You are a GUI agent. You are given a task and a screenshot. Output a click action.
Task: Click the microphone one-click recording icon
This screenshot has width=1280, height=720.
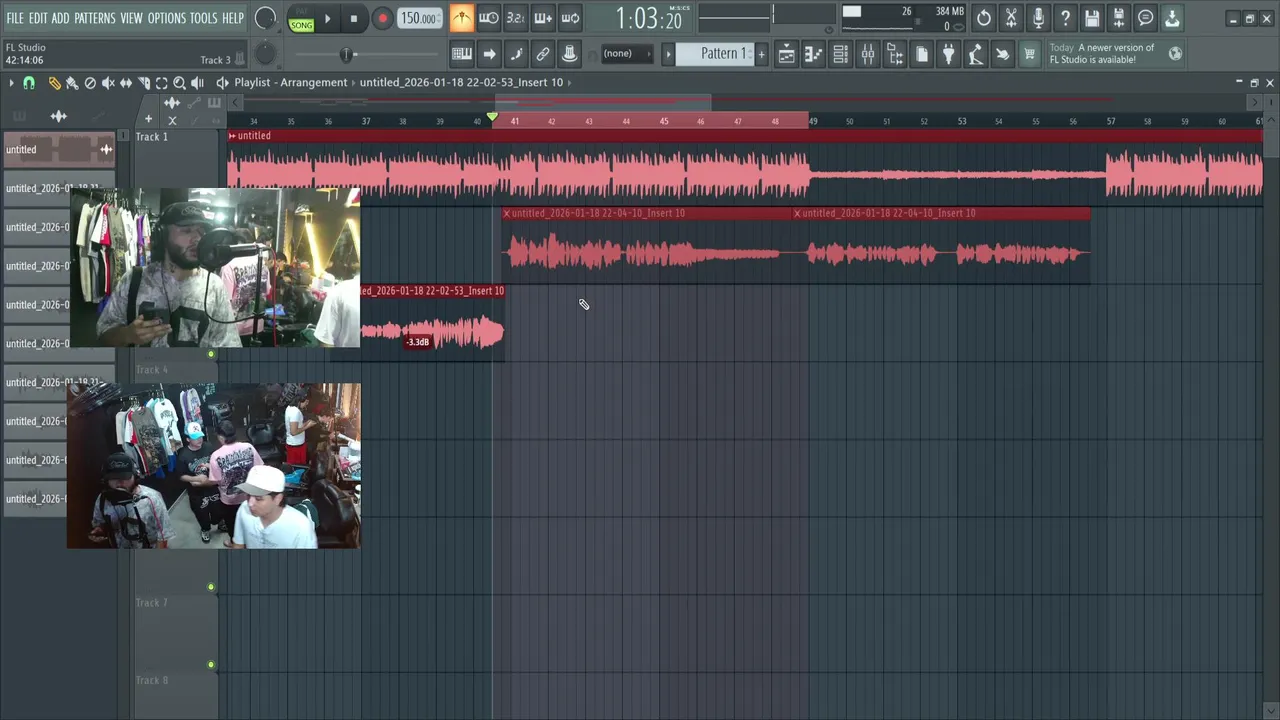pyautogui.click(x=1038, y=18)
